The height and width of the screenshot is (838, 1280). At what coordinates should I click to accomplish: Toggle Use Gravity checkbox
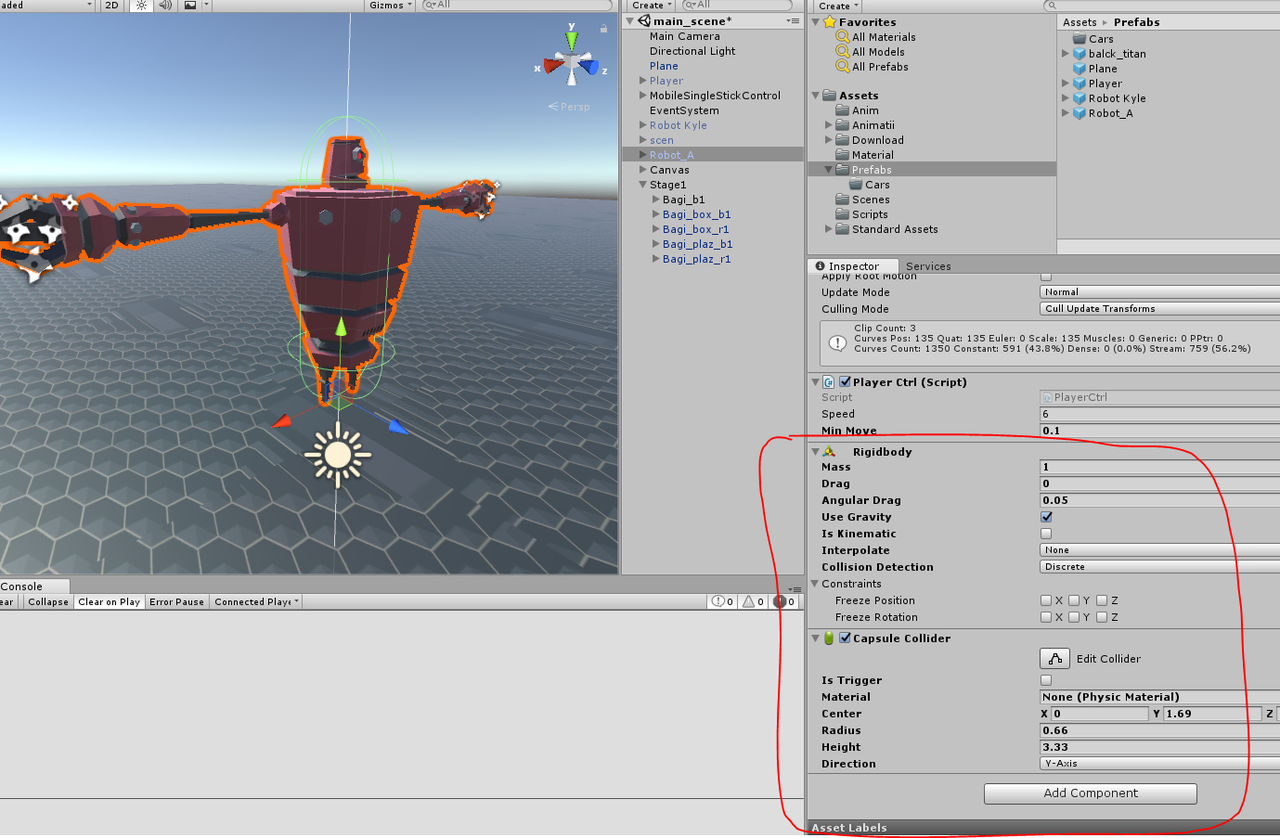click(x=1046, y=517)
